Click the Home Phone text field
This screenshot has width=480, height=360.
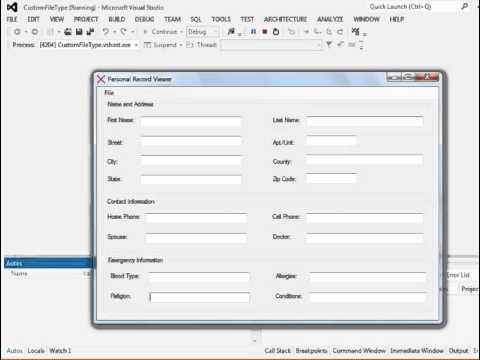coord(196,218)
